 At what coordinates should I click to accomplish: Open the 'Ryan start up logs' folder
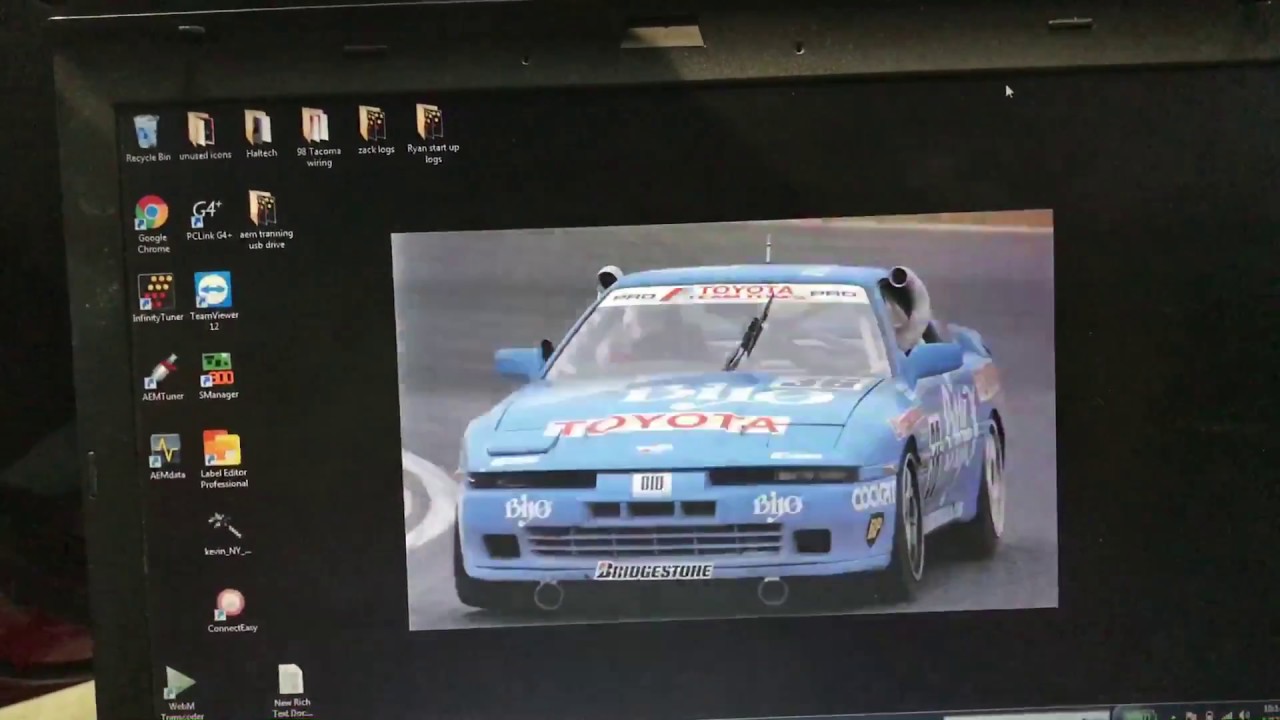click(432, 134)
